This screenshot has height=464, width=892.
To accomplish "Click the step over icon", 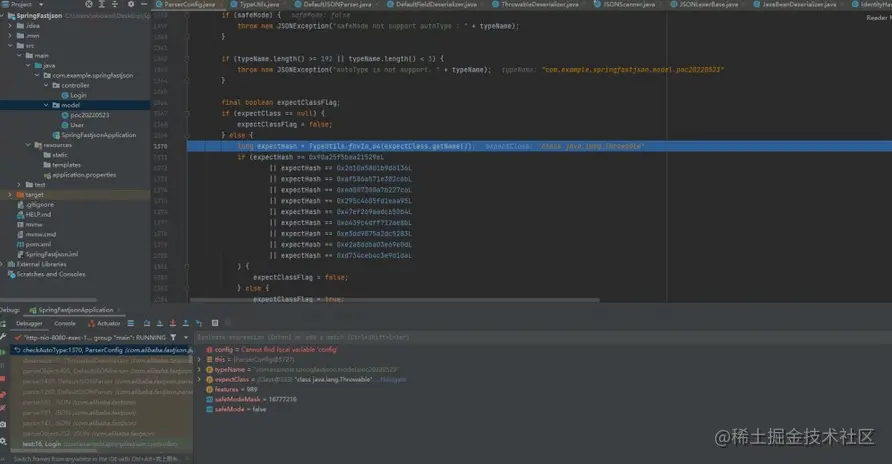I will 147,323.
